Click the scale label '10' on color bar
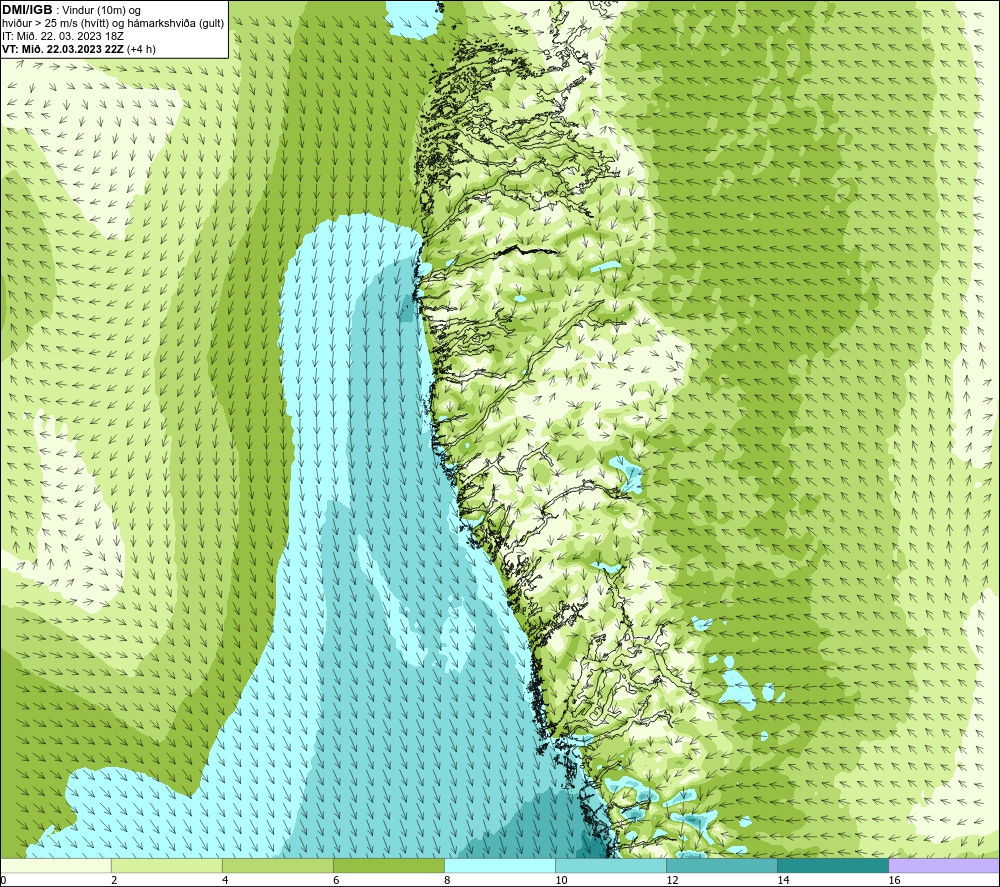Viewport: 1000px width, 887px height. click(561, 881)
